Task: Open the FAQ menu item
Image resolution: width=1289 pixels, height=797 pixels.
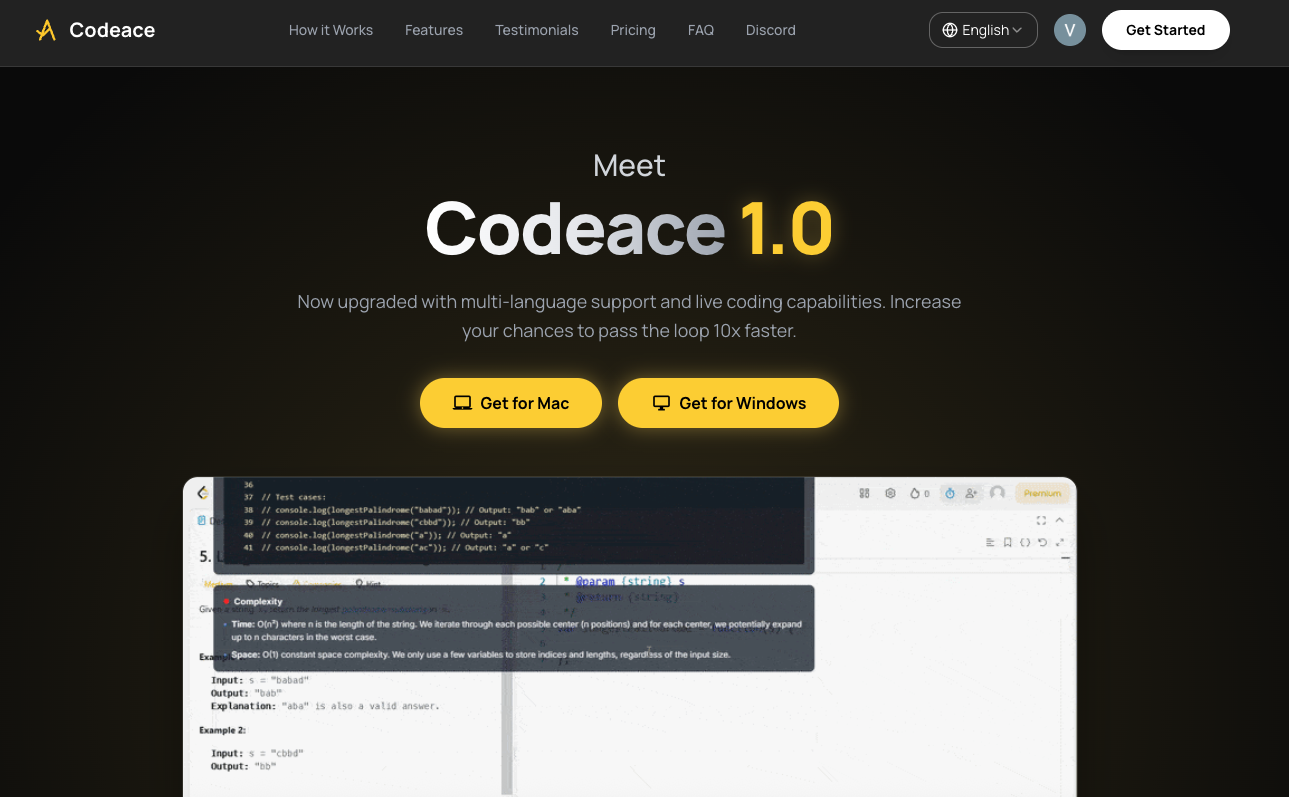Action: tap(700, 30)
